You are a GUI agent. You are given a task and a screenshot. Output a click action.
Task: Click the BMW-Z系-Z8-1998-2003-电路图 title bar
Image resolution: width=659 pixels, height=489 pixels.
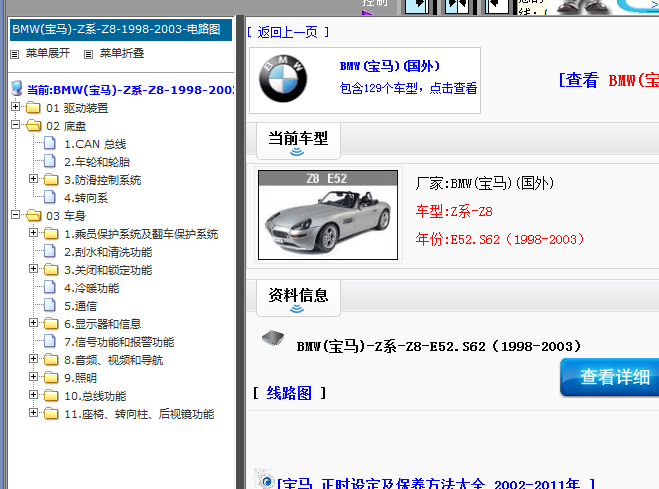click(121, 29)
